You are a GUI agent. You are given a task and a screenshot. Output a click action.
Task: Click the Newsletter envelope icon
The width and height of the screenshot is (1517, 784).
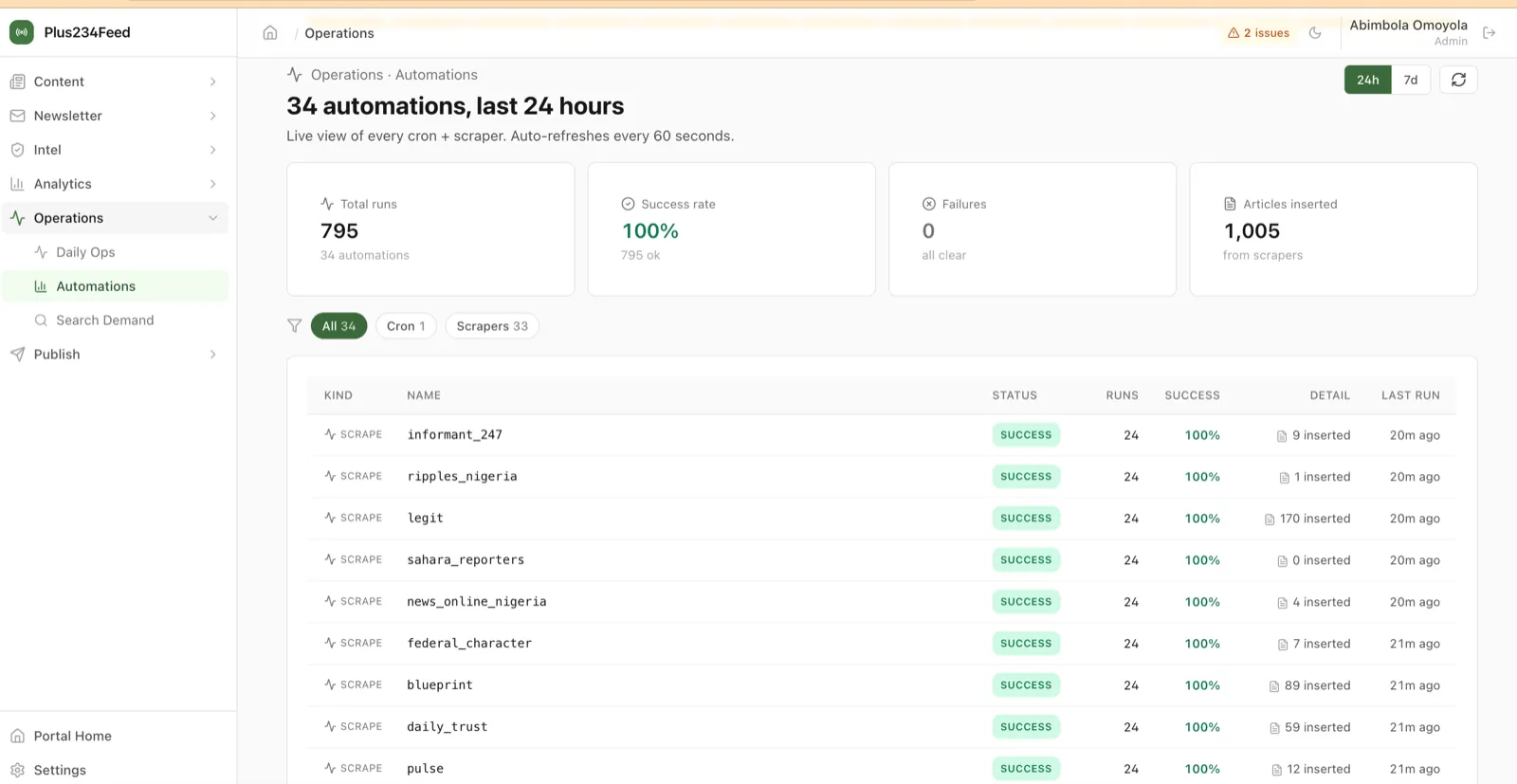pyautogui.click(x=17, y=116)
